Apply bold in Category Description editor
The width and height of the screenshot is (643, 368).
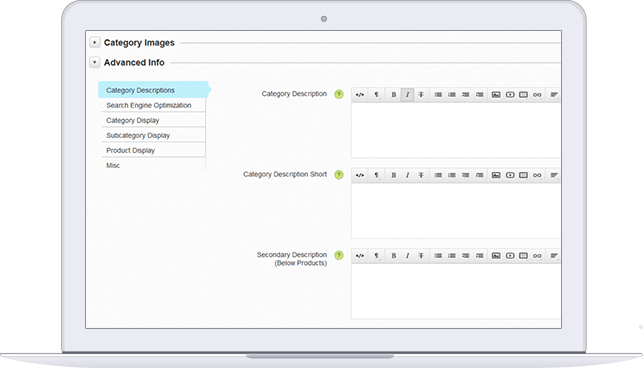coord(393,95)
